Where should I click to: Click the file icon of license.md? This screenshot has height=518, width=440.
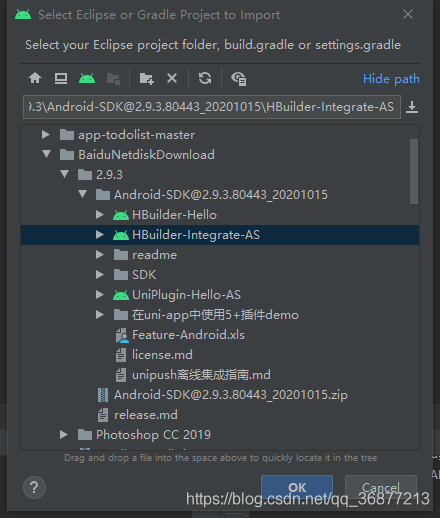121,355
